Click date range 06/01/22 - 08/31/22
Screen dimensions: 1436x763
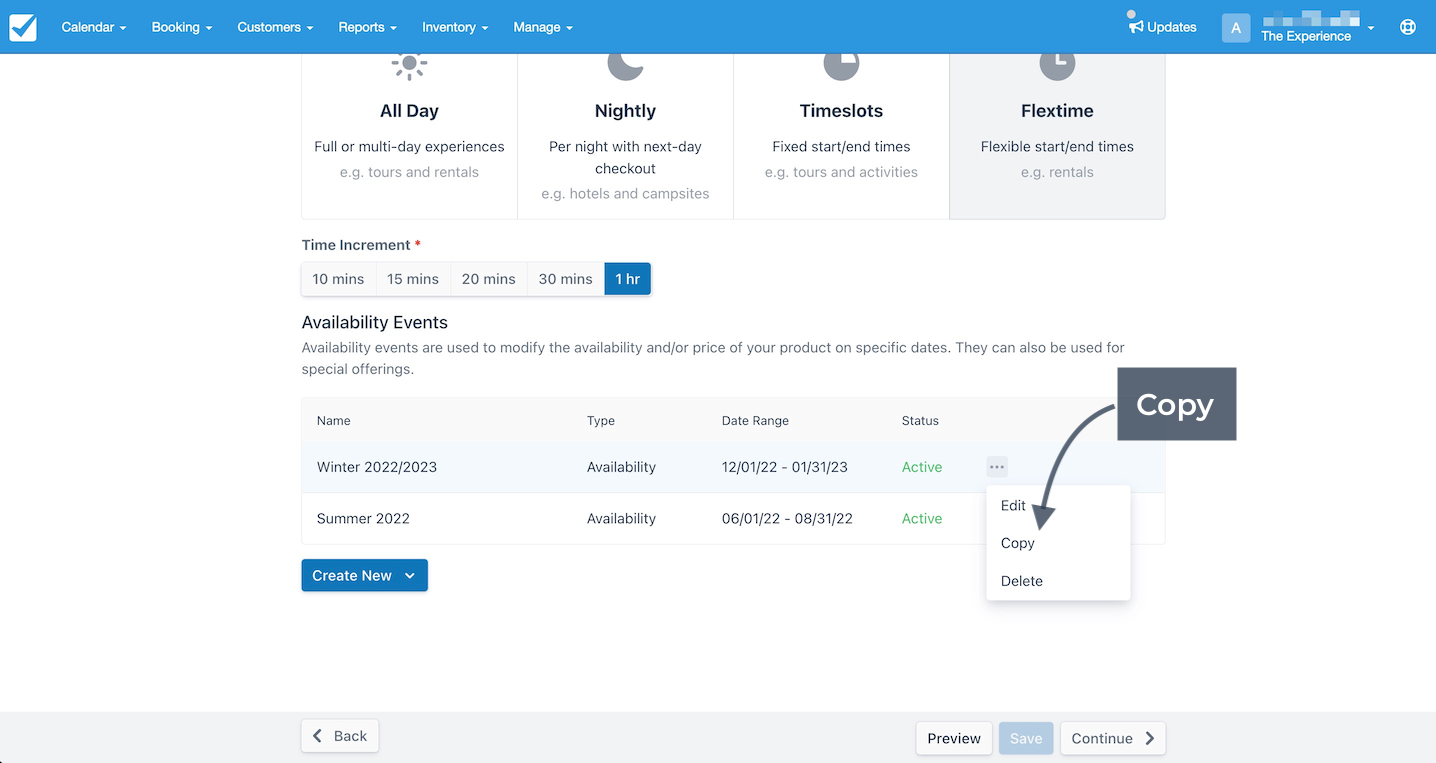pyautogui.click(x=787, y=518)
